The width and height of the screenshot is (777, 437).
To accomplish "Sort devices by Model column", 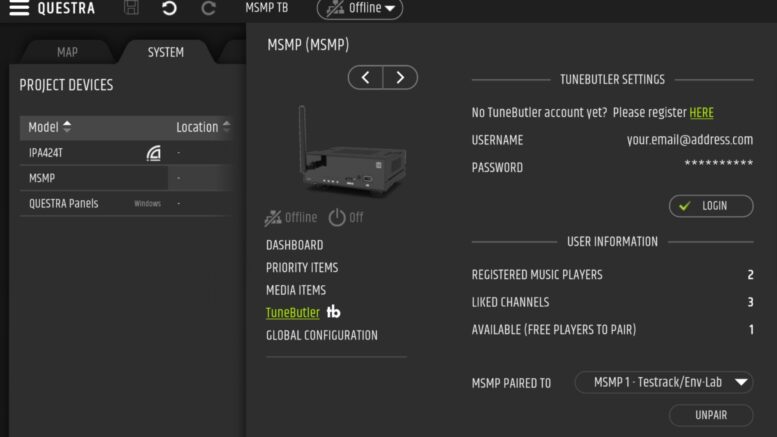I will tap(50, 127).
